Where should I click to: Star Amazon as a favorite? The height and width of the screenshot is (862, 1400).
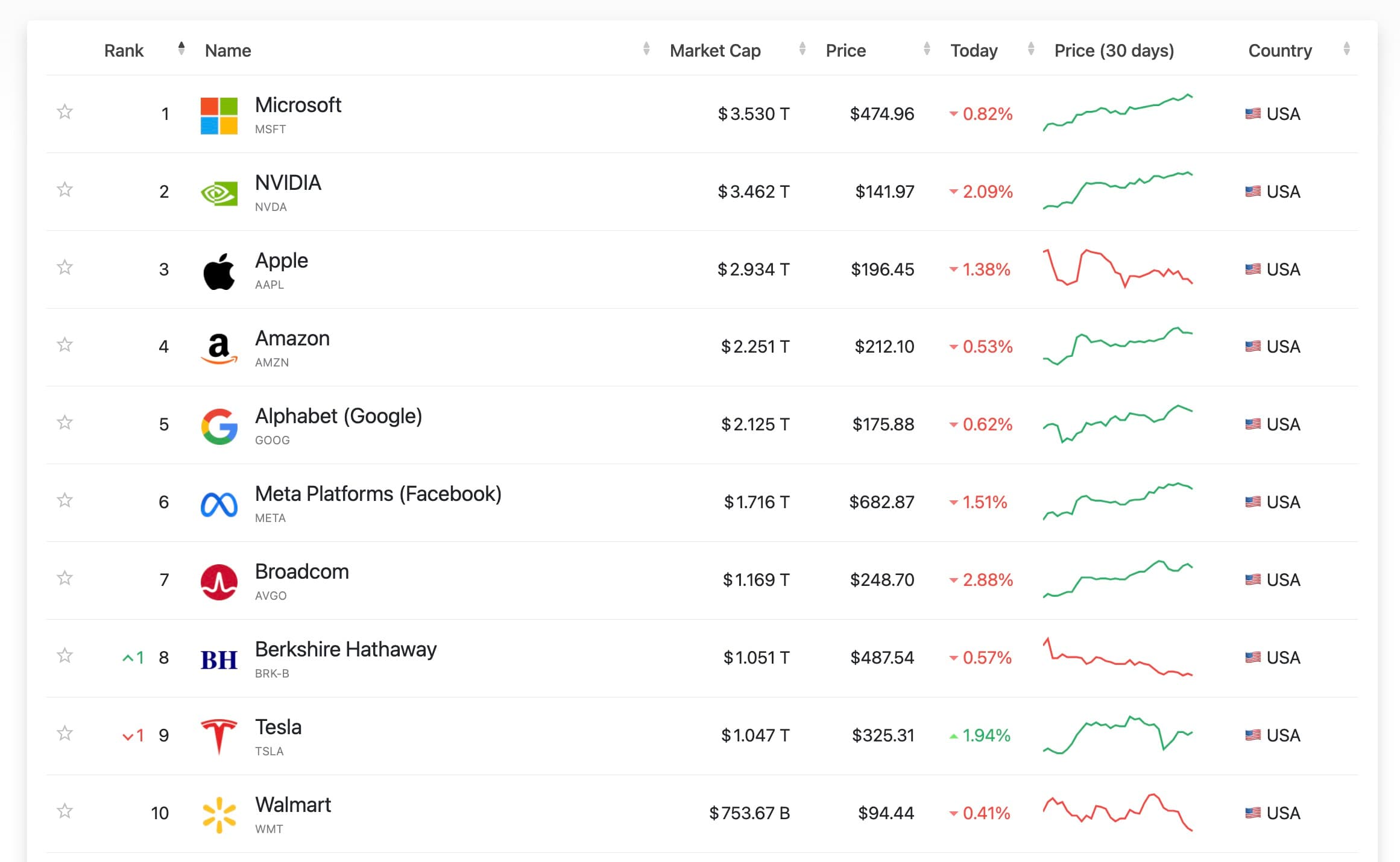(x=65, y=345)
